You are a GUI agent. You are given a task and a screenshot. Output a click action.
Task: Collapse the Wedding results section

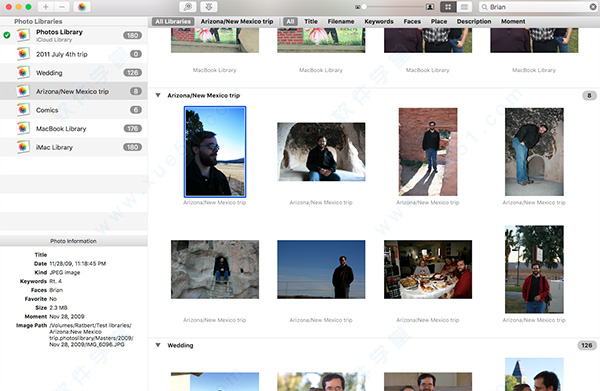(x=158, y=345)
